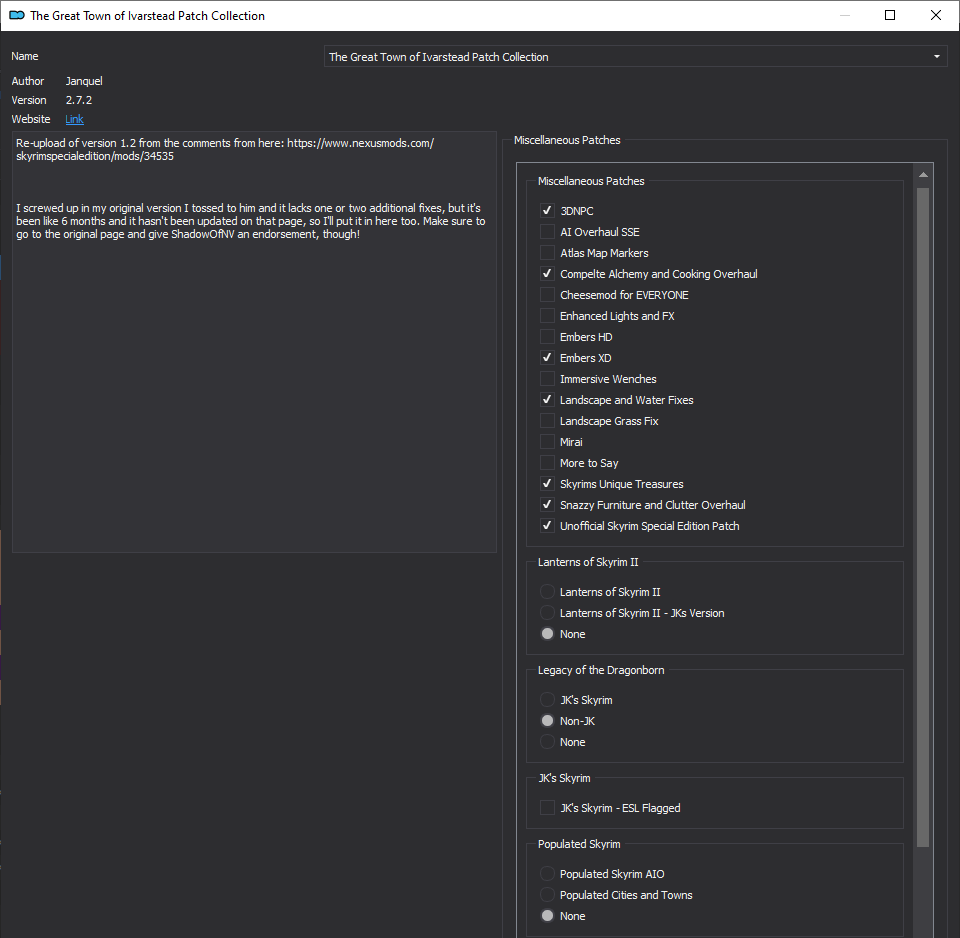Select None under Lanterns of Skyrim II
The width and height of the screenshot is (960, 938).
coord(547,634)
